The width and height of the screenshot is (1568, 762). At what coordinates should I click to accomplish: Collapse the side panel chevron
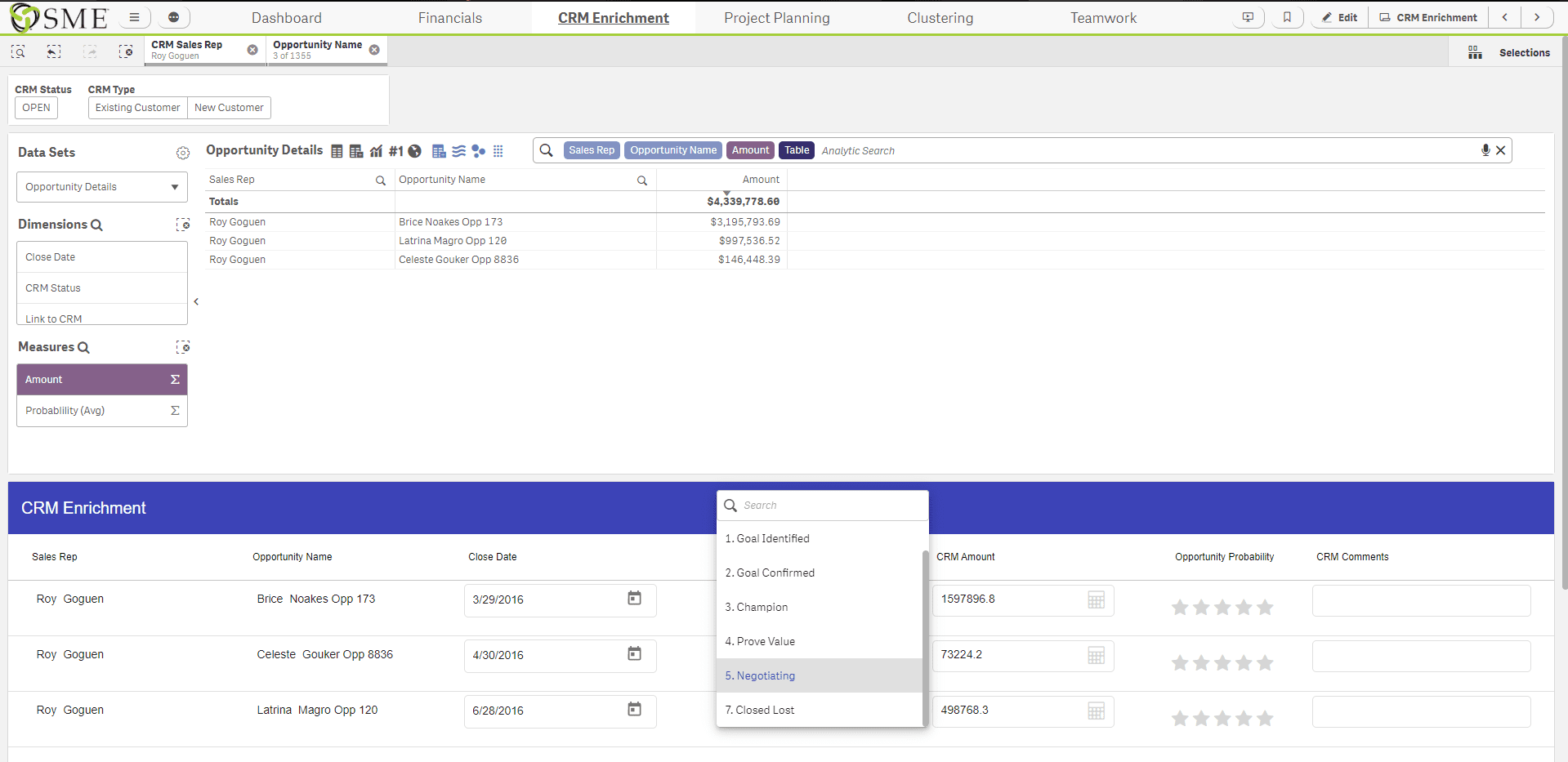[x=196, y=302]
